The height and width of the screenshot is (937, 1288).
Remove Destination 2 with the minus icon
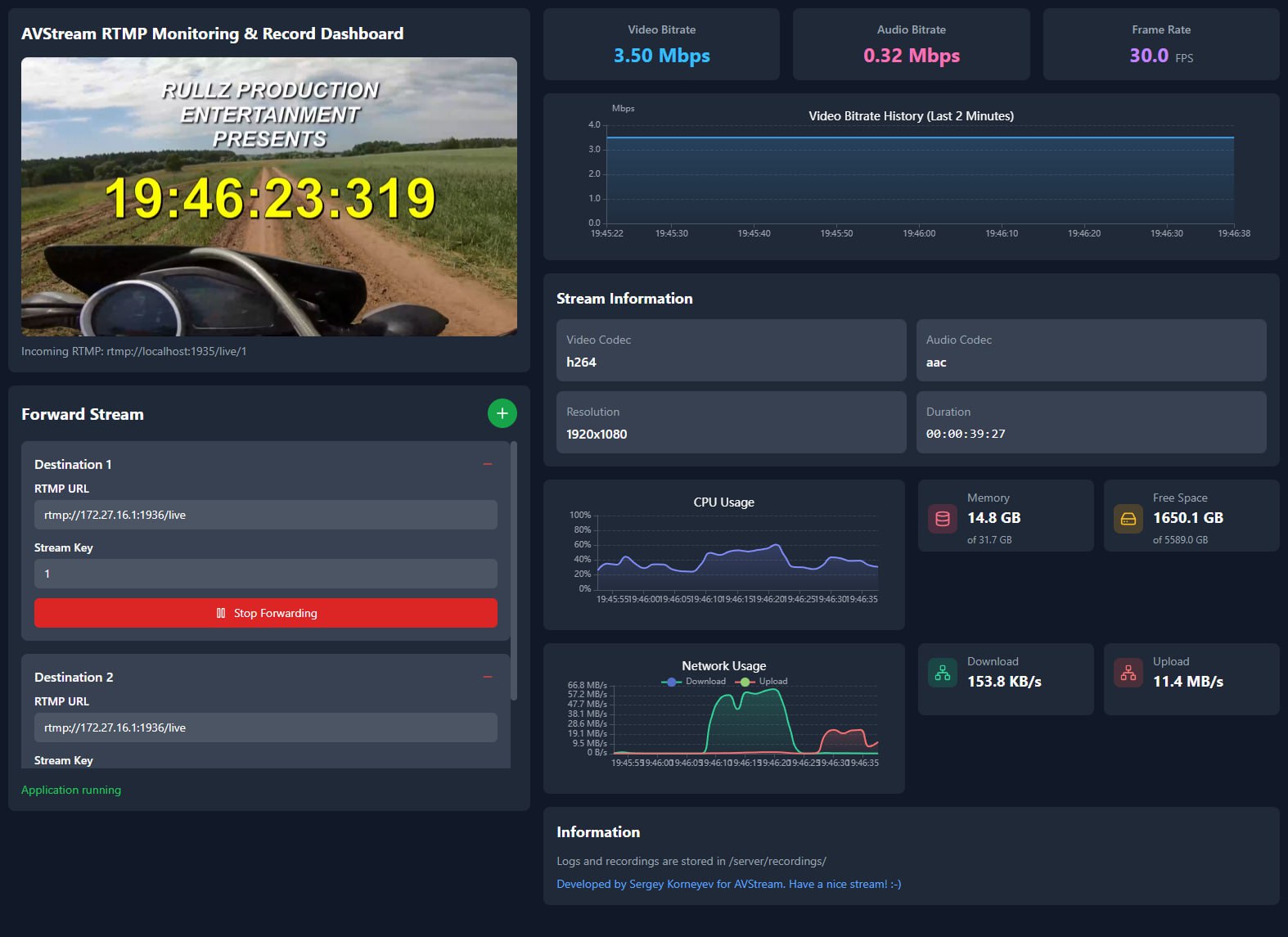[488, 677]
